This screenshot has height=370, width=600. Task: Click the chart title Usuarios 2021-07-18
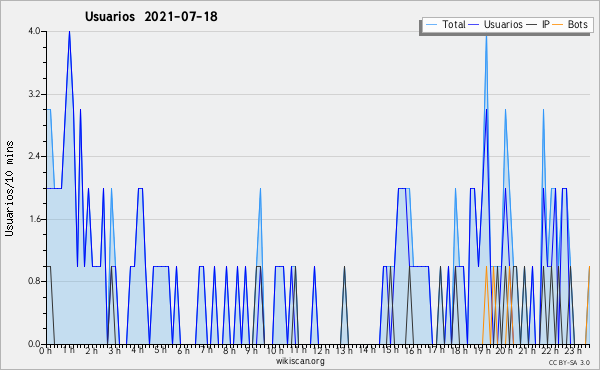(x=151, y=17)
